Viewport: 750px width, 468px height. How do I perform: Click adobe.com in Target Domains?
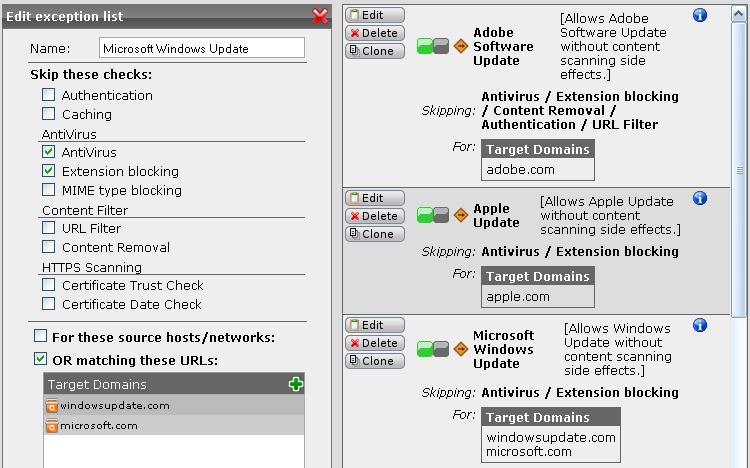click(520, 169)
